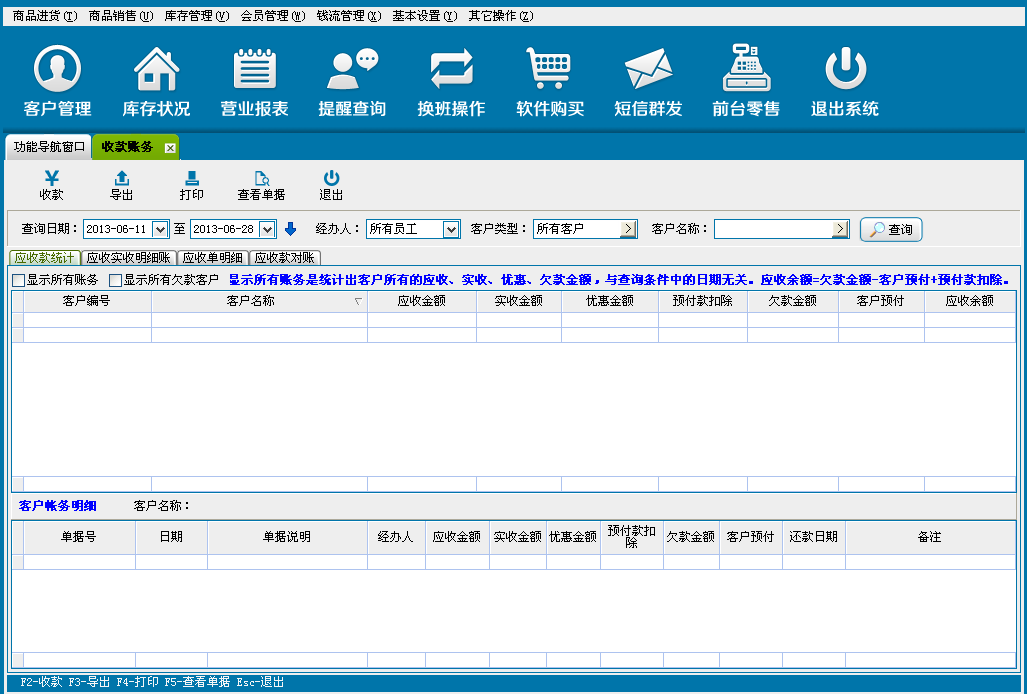Click the 查看单据 document toolbar icon
The width and height of the screenshot is (1027, 694).
coord(261,185)
